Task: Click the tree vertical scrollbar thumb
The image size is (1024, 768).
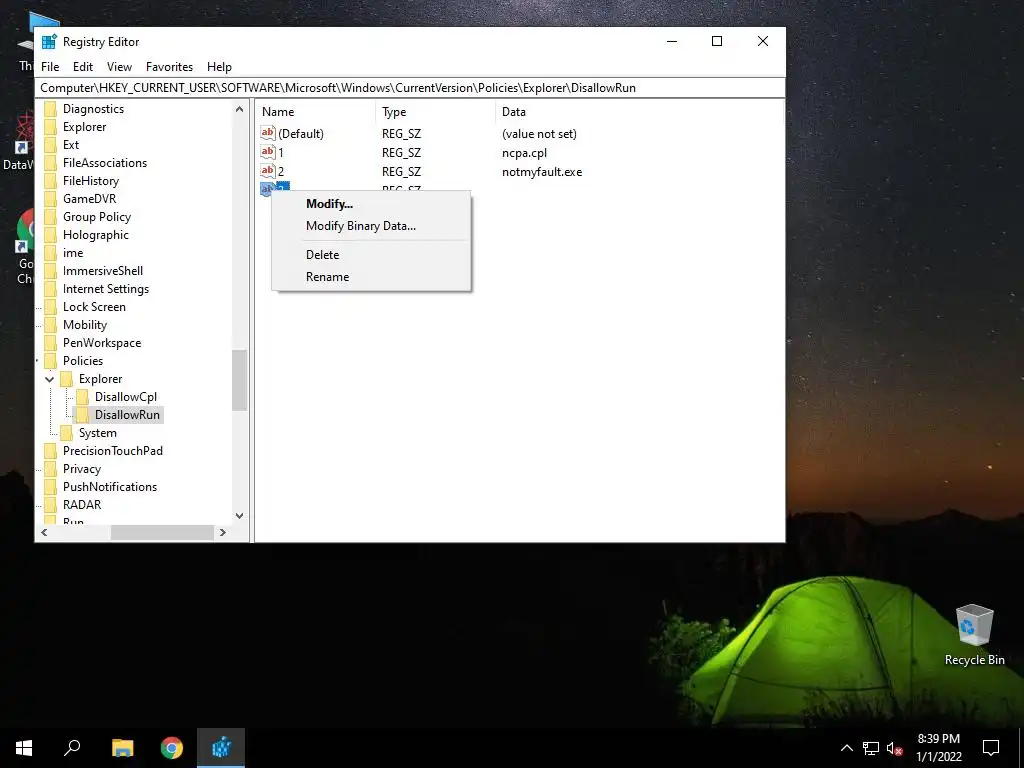Action: click(x=239, y=381)
